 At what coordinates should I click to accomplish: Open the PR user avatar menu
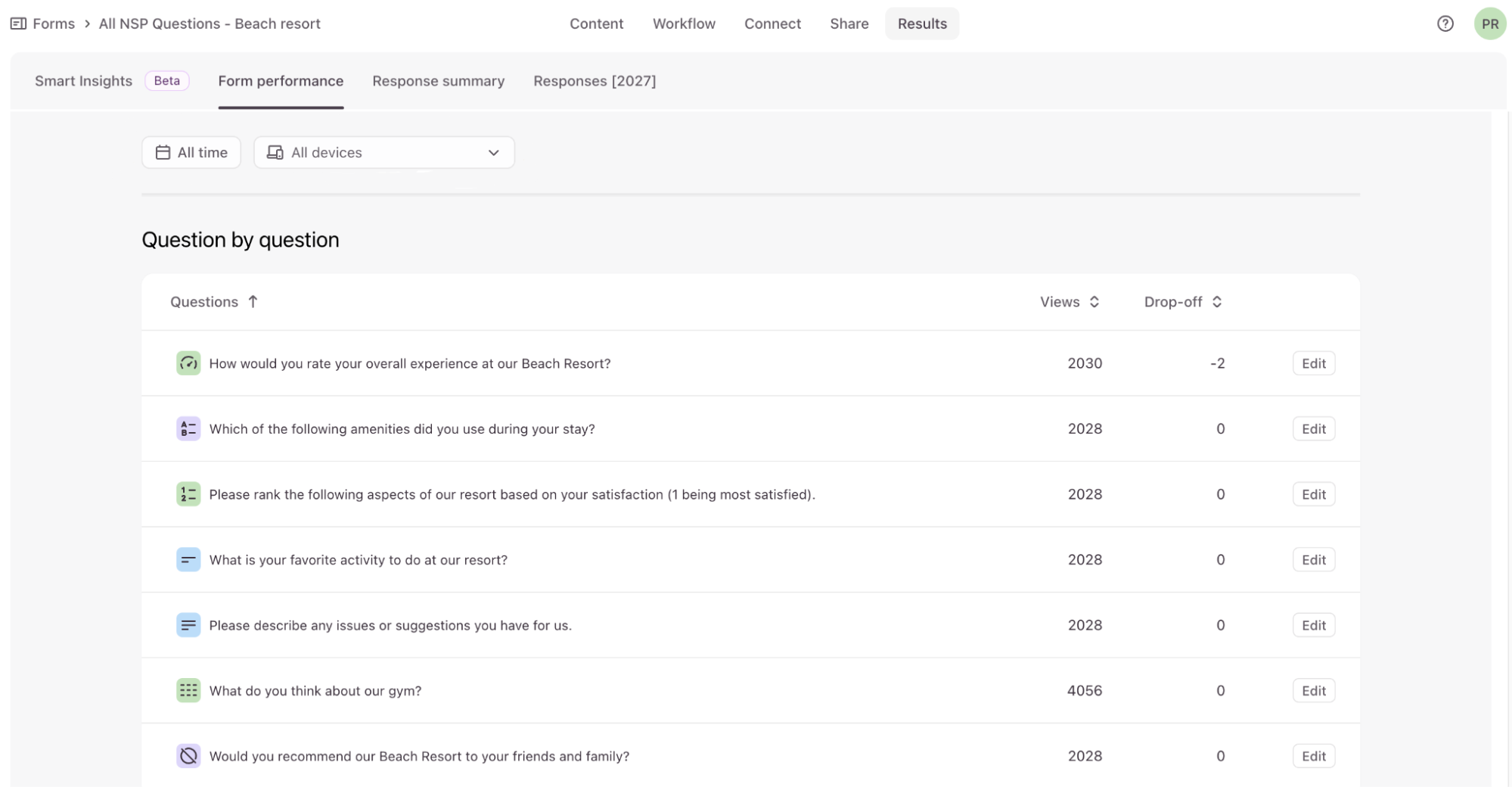(x=1489, y=23)
